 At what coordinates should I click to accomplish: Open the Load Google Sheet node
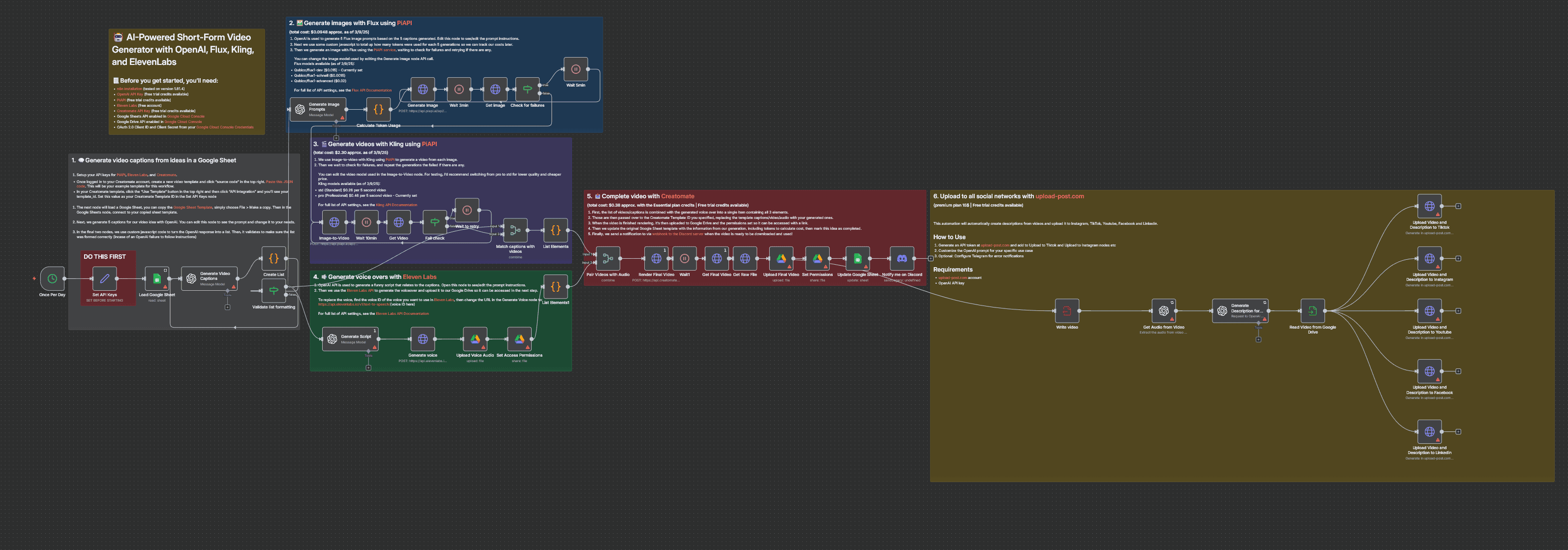156,279
